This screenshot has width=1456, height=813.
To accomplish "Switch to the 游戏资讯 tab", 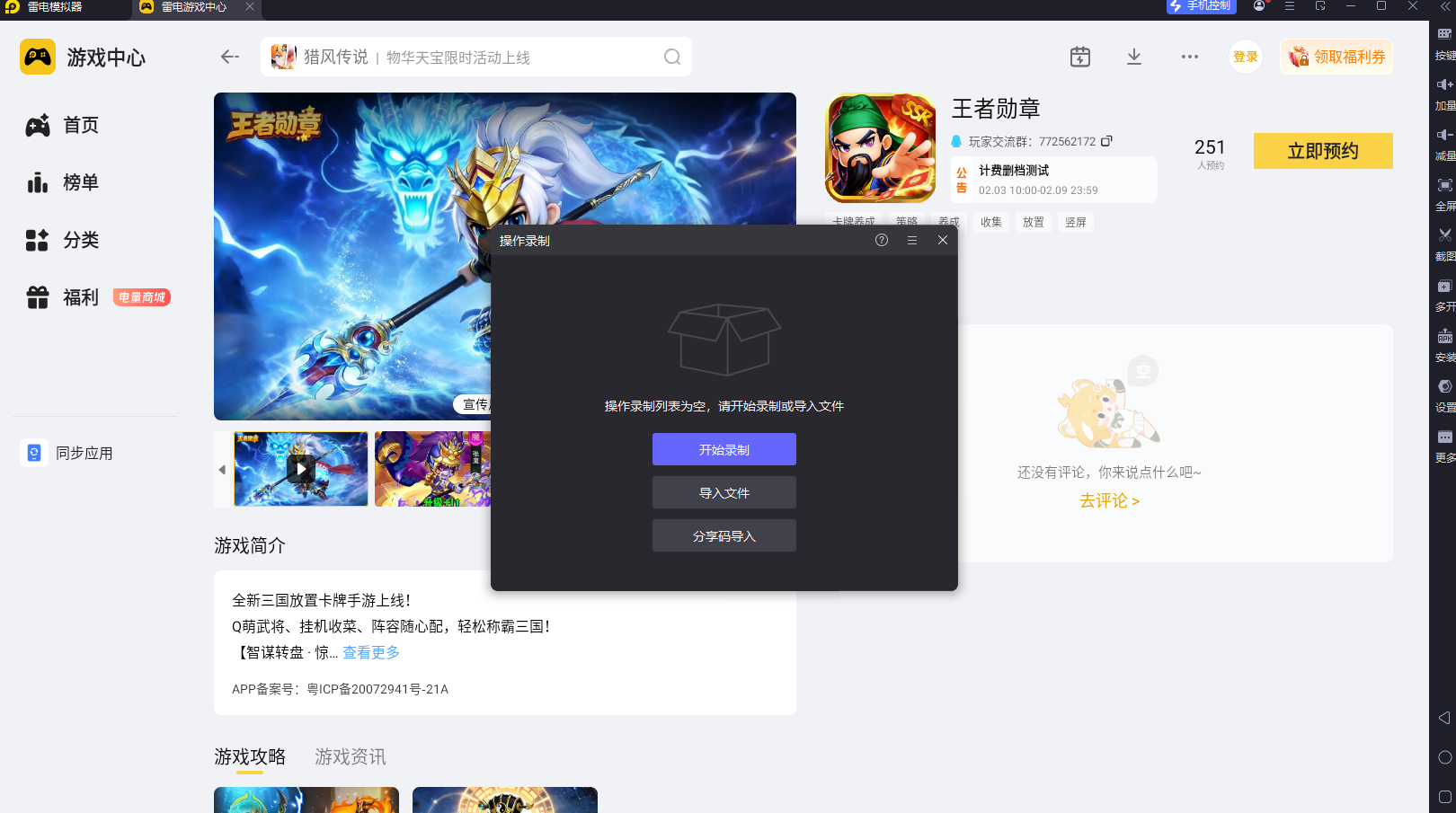I will [351, 756].
